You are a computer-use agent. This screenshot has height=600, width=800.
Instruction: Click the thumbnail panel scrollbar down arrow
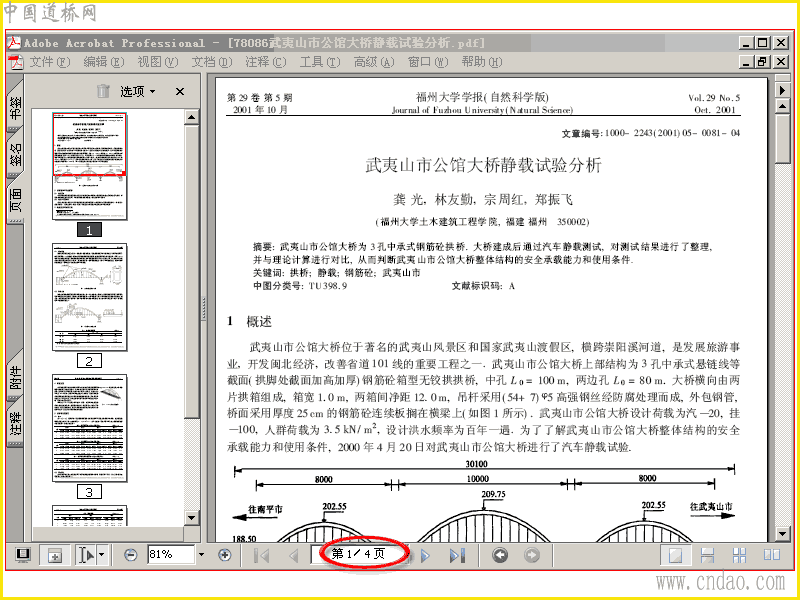191,517
